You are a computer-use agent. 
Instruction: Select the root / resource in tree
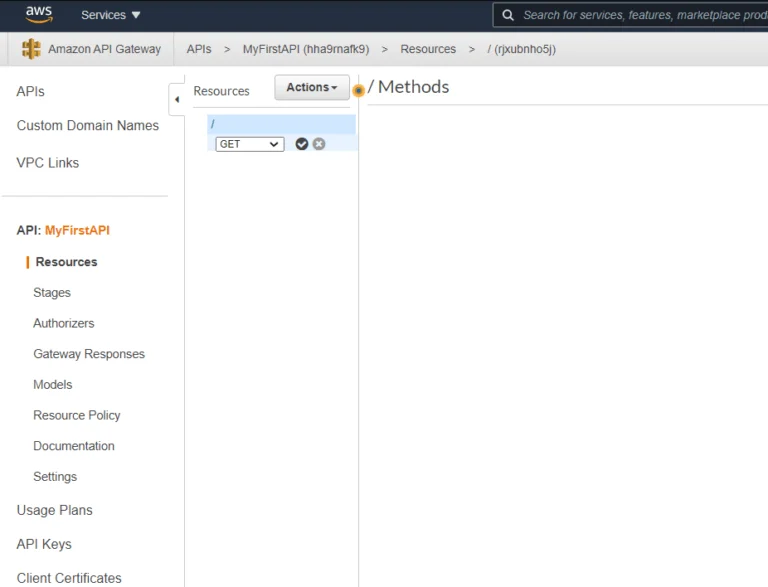tap(281, 124)
